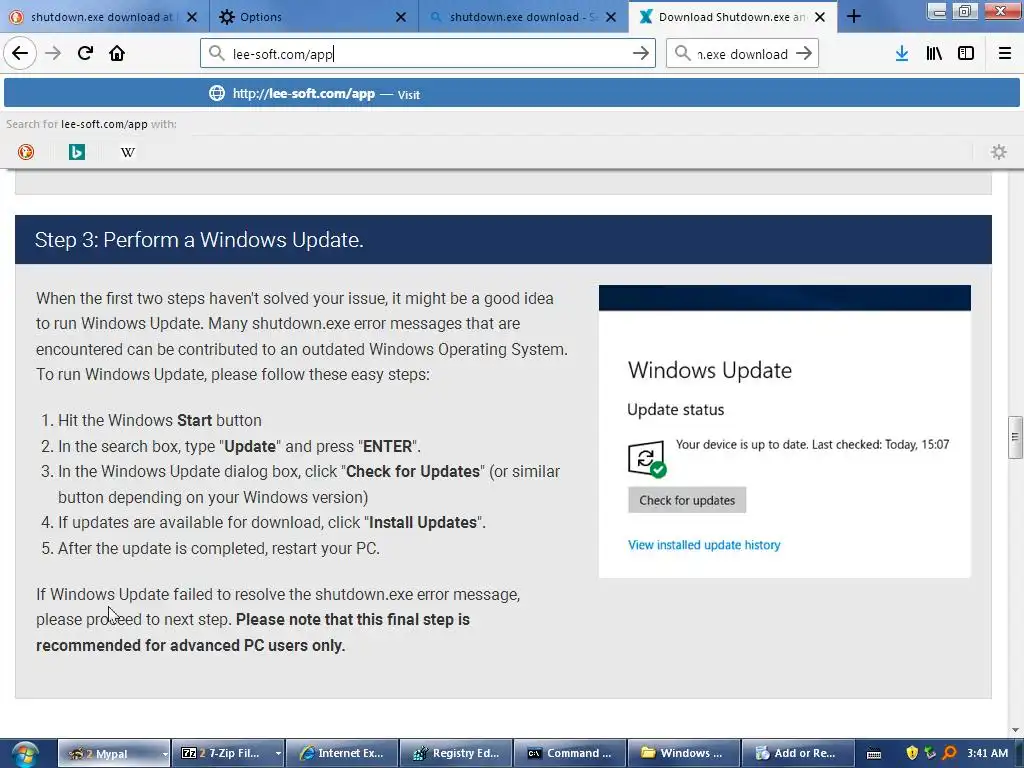The image size is (1024, 768).
Task: Toggle the sidebar view icon
Action: [x=966, y=54]
